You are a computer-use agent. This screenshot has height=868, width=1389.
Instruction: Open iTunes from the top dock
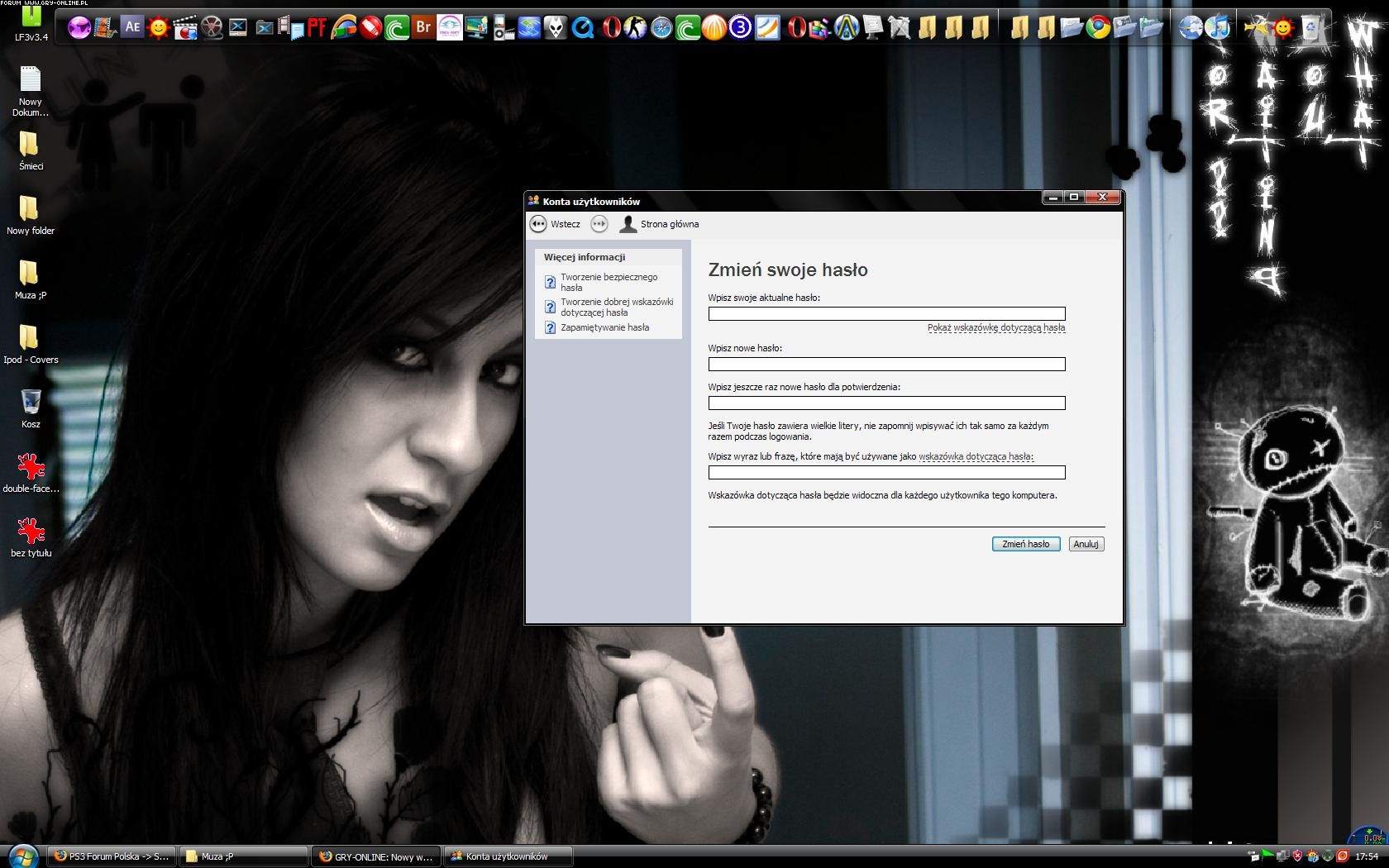point(1217,28)
